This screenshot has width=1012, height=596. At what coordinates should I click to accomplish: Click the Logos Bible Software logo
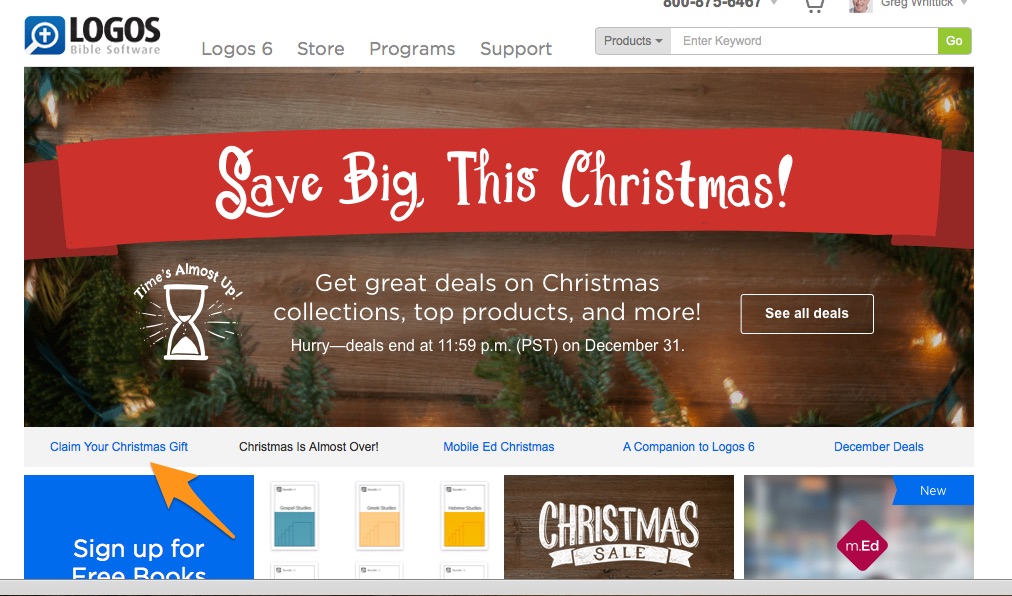tap(92, 35)
